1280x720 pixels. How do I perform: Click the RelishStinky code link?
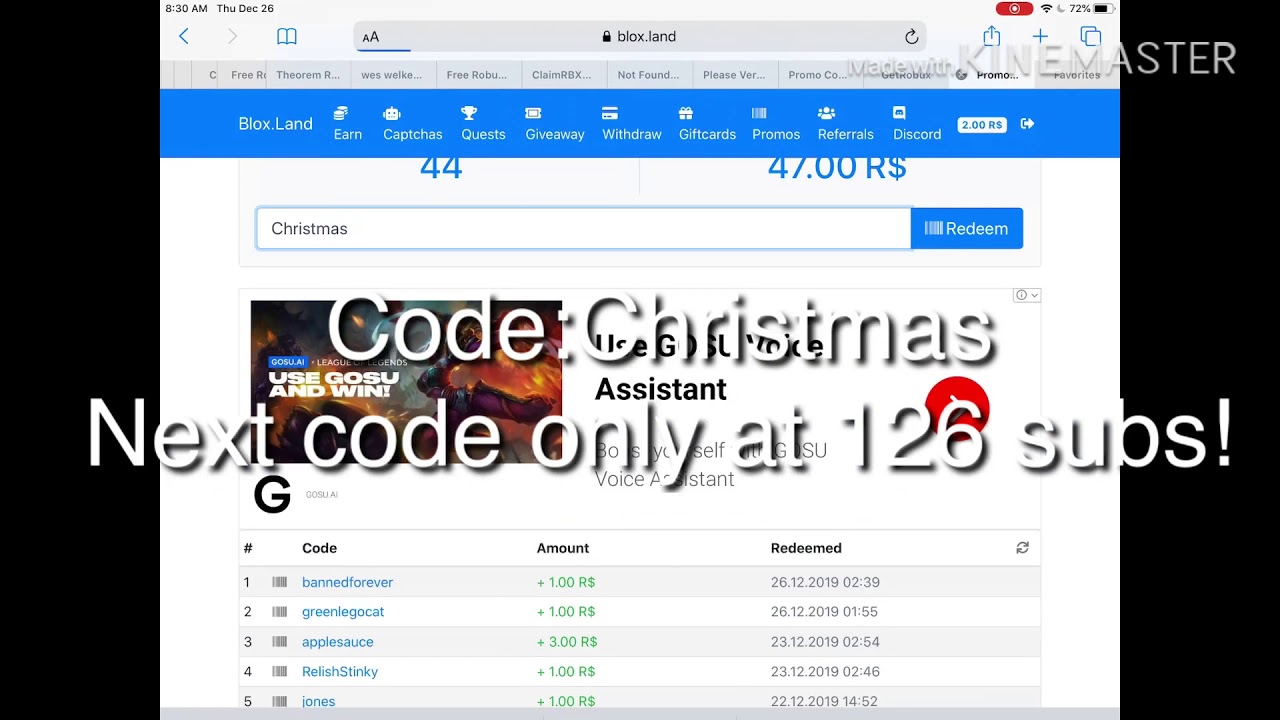(340, 672)
